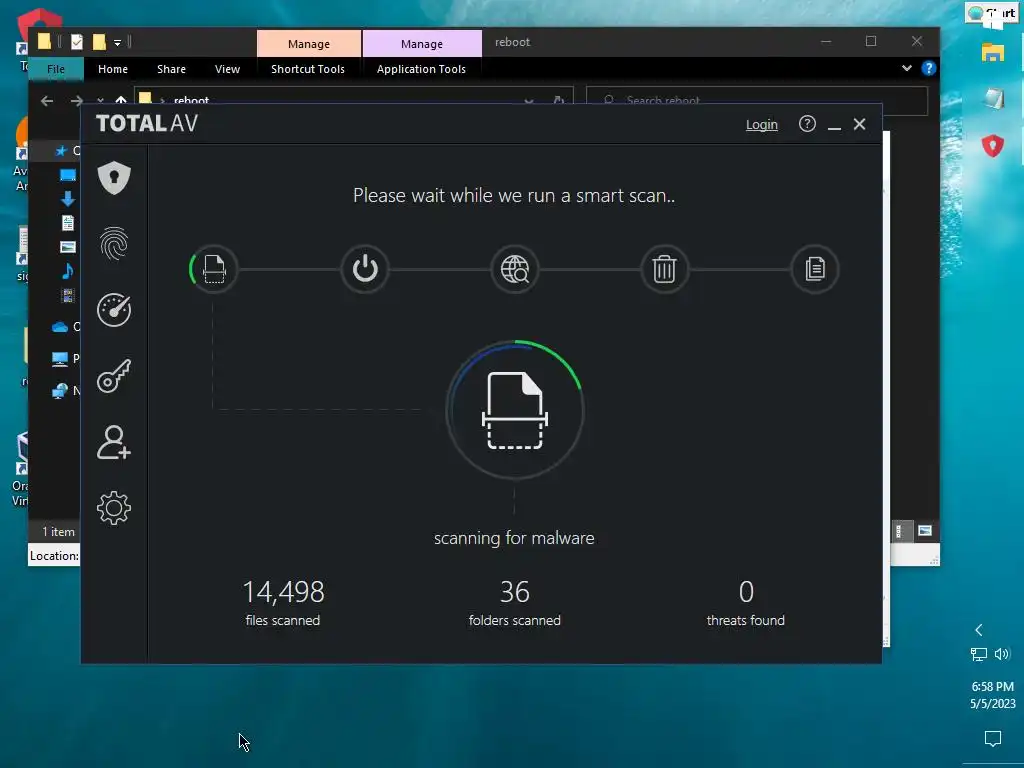This screenshot has width=1024, height=768.
Task: Go forward in the Explorer window
Action: tap(76, 101)
